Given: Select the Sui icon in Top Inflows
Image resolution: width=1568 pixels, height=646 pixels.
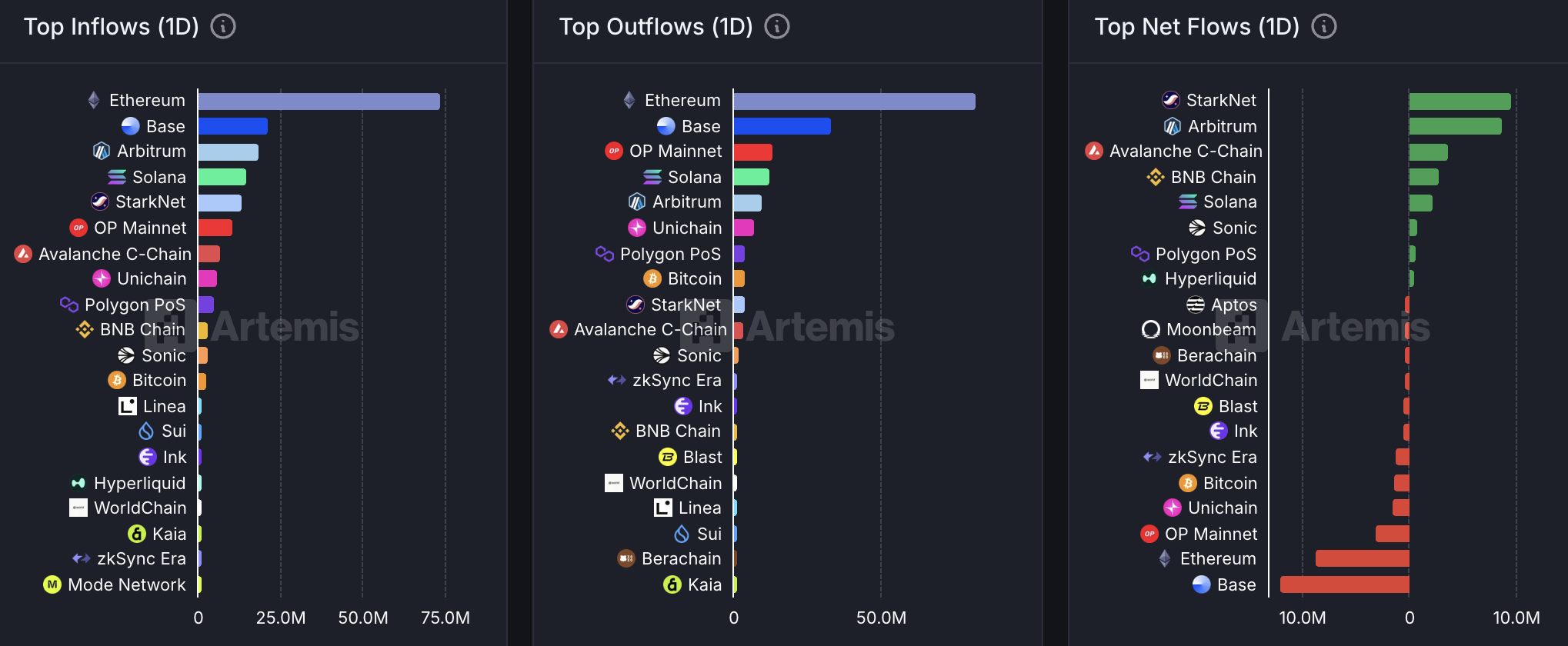Looking at the screenshot, I should (x=146, y=431).
